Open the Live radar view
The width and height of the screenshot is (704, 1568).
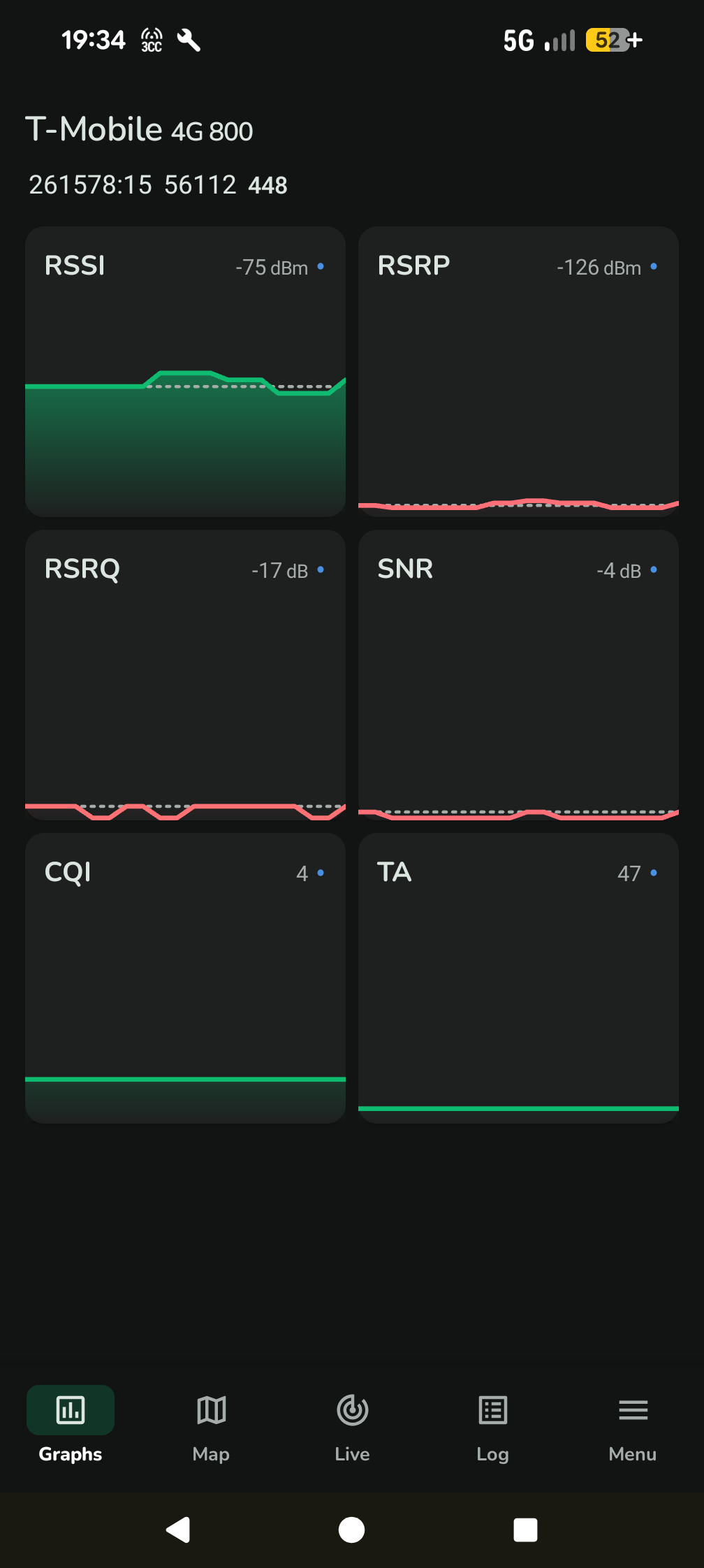pos(352,1410)
